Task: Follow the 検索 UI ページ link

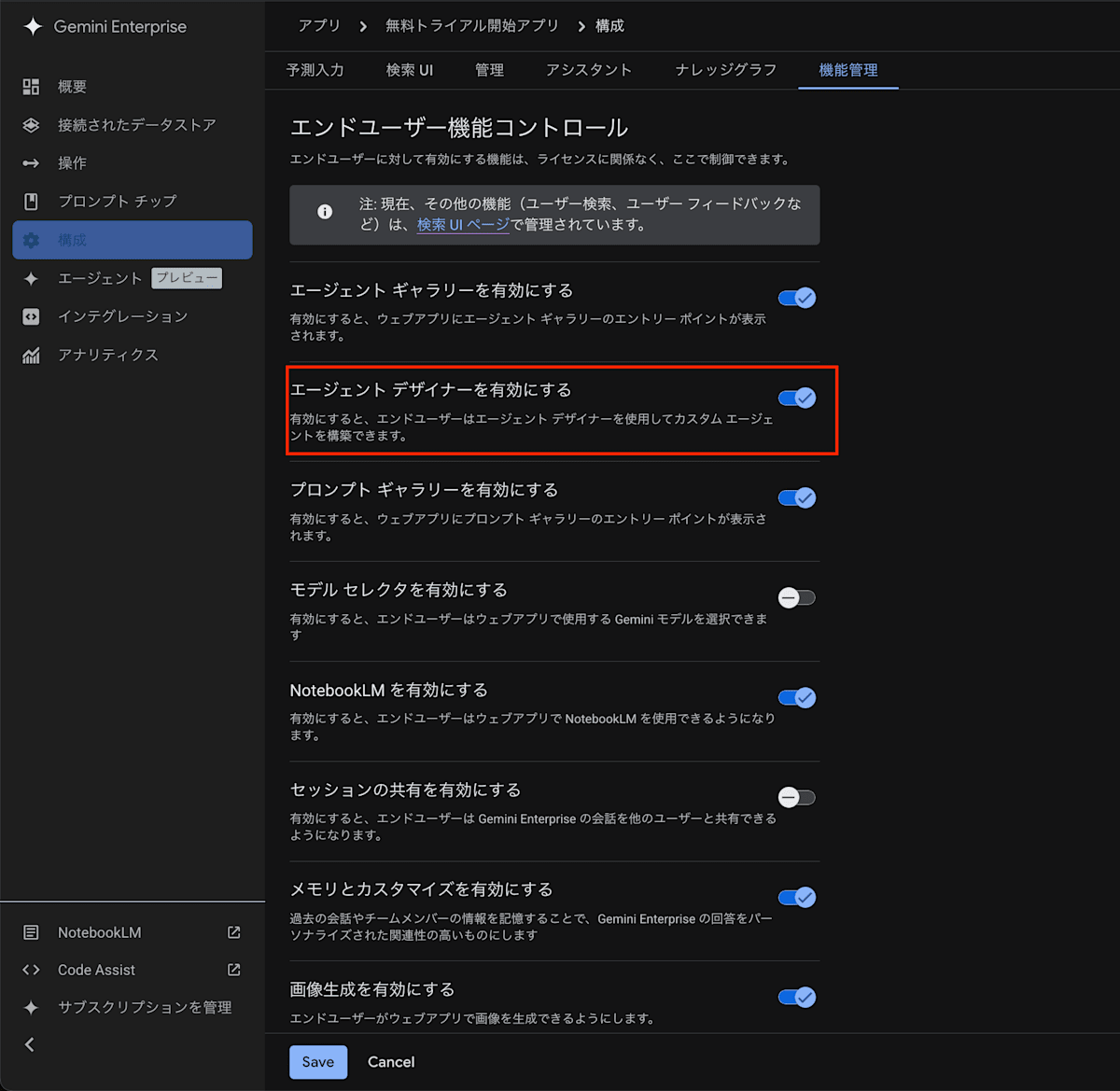Action: (463, 225)
